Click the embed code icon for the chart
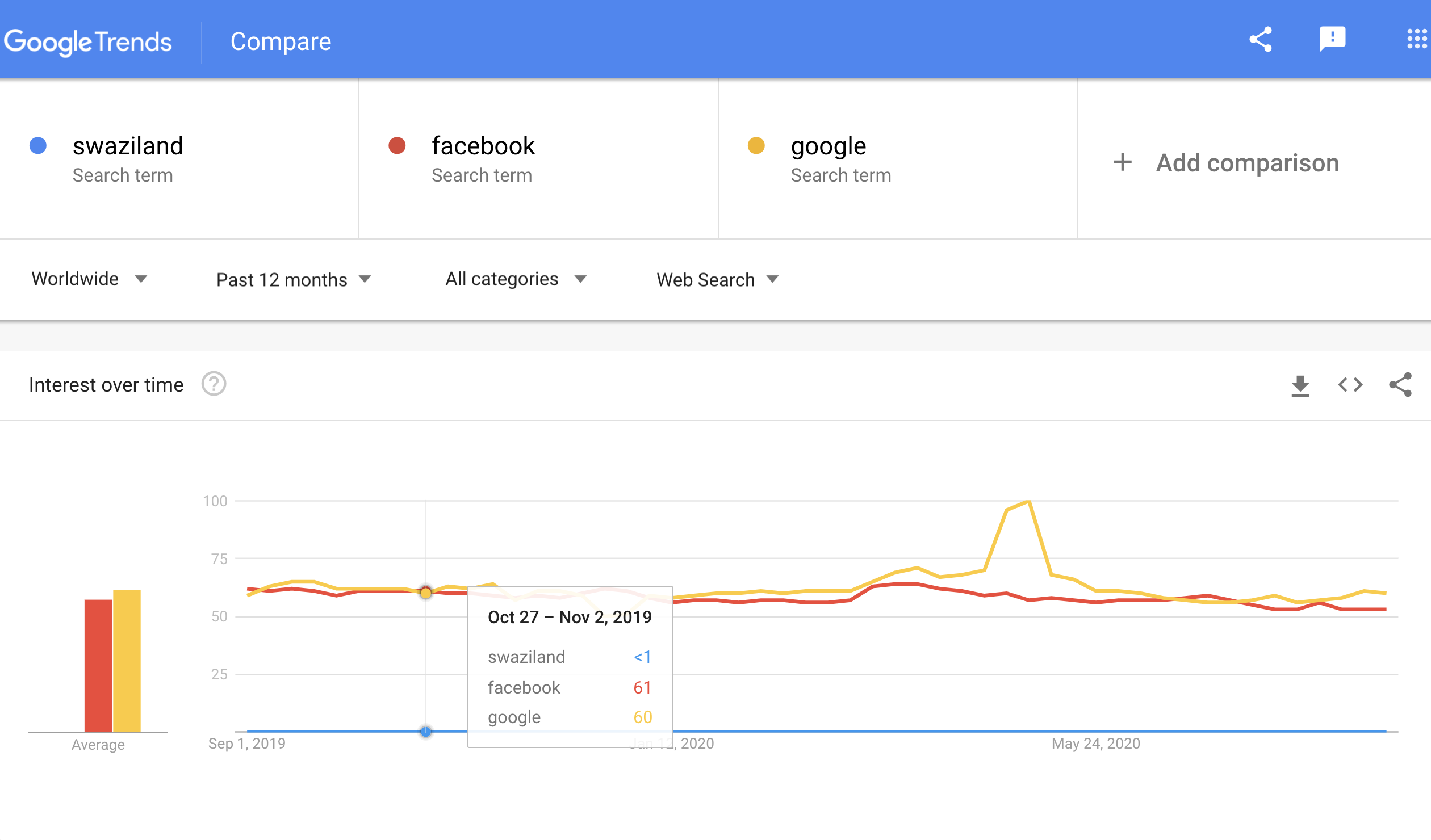1431x840 pixels. [x=1350, y=385]
